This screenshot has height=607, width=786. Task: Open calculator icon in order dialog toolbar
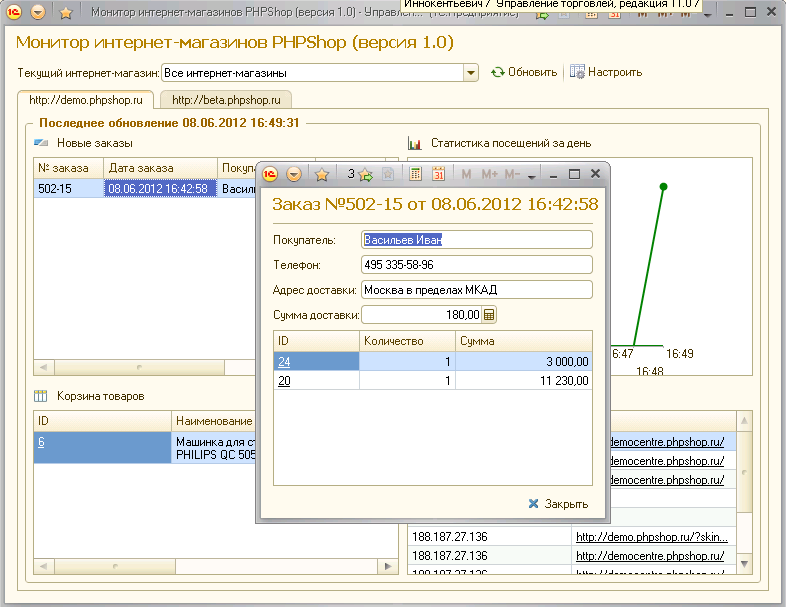coord(415,174)
